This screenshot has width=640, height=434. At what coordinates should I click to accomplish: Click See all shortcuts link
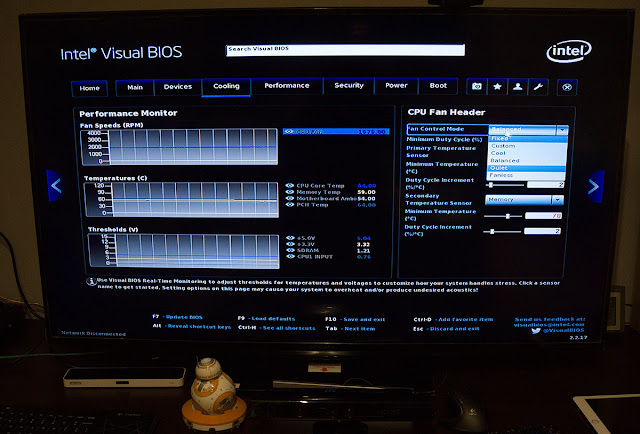[x=289, y=328]
